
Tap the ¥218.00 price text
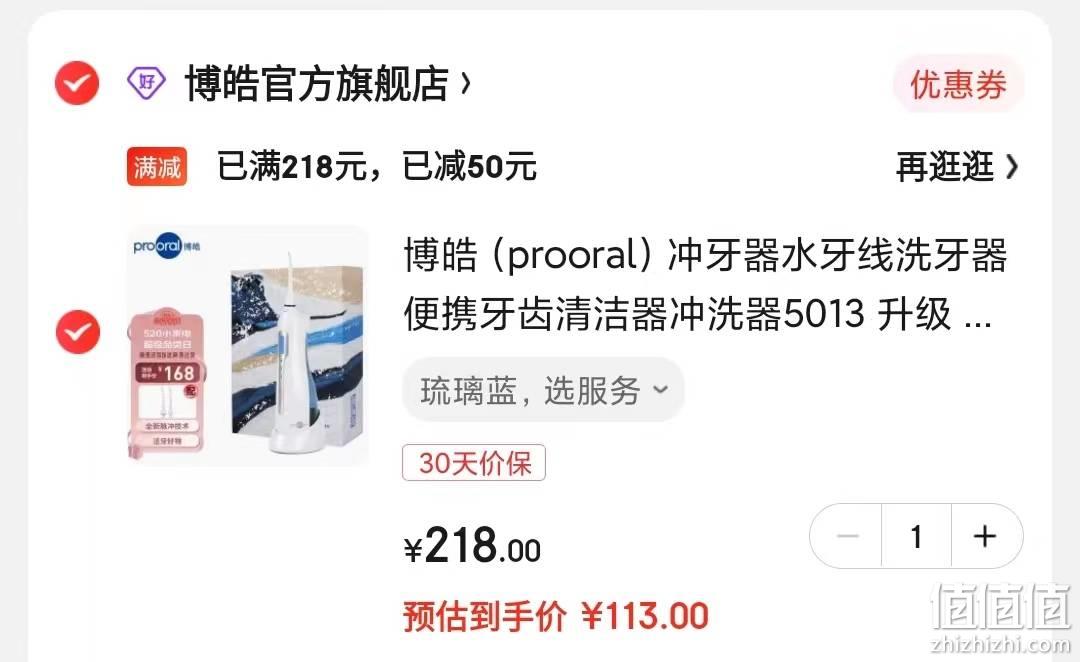click(x=472, y=546)
